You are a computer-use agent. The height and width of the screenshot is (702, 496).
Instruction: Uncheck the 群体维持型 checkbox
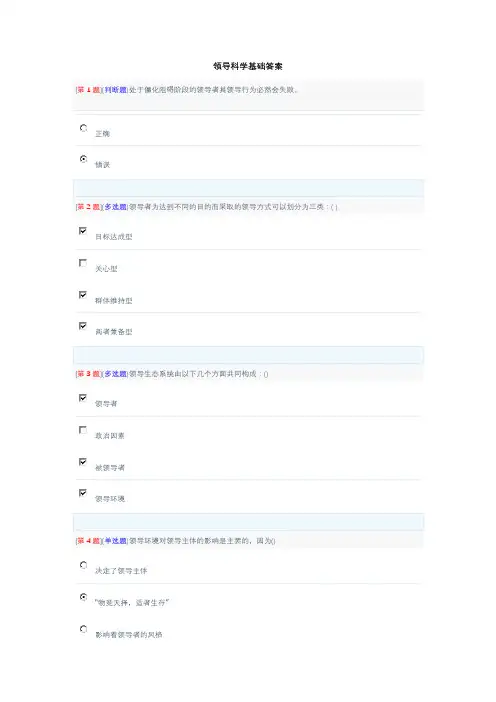pos(83,295)
